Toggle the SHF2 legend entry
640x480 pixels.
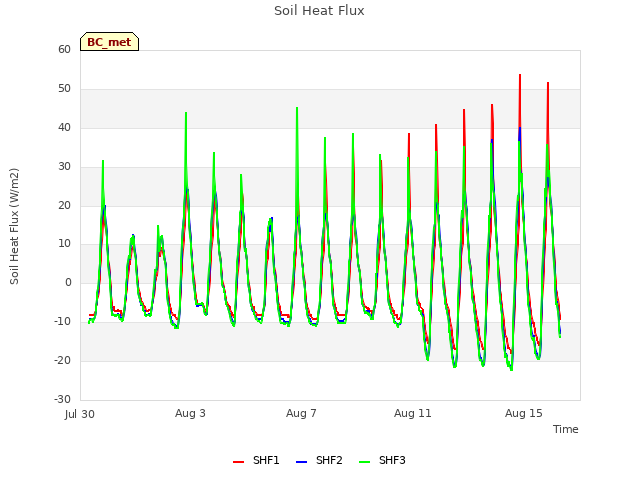319,460
